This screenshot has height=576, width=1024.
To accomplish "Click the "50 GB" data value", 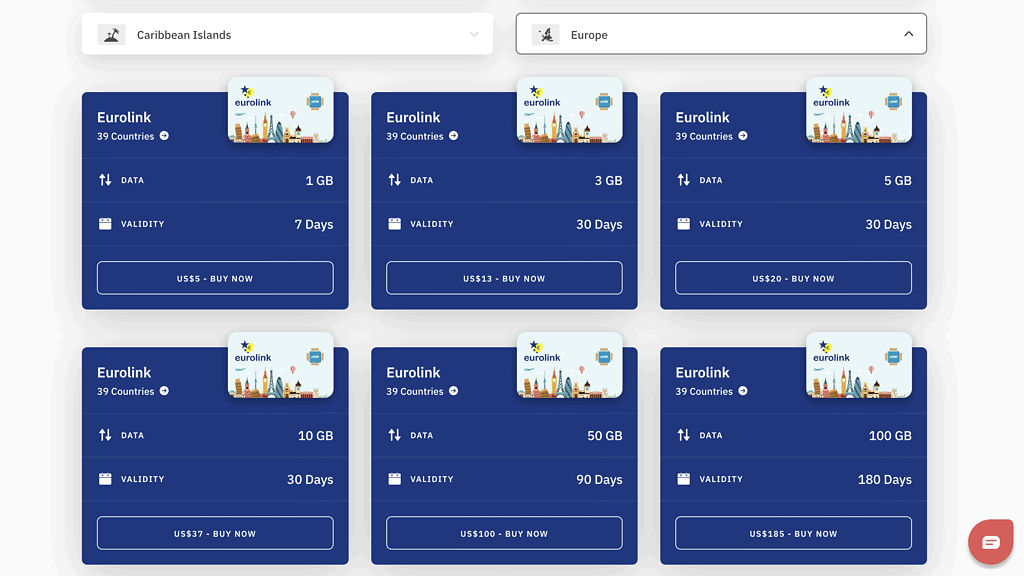I will pyautogui.click(x=605, y=436).
